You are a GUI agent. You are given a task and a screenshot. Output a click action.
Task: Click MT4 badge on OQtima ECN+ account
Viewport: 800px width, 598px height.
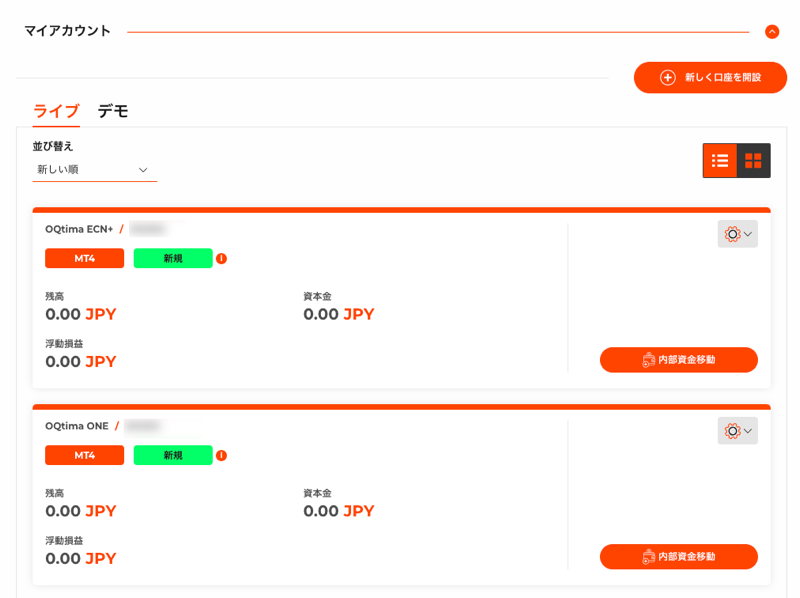(85, 259)
